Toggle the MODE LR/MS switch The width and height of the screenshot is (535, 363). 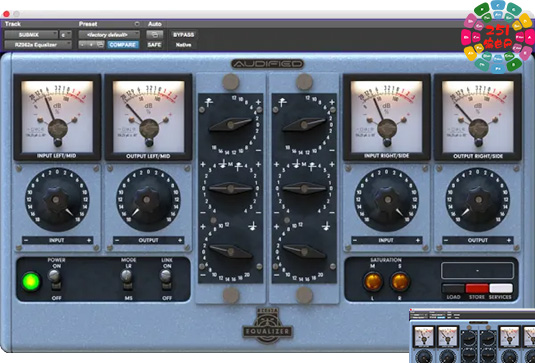click(x=127, y=279)
